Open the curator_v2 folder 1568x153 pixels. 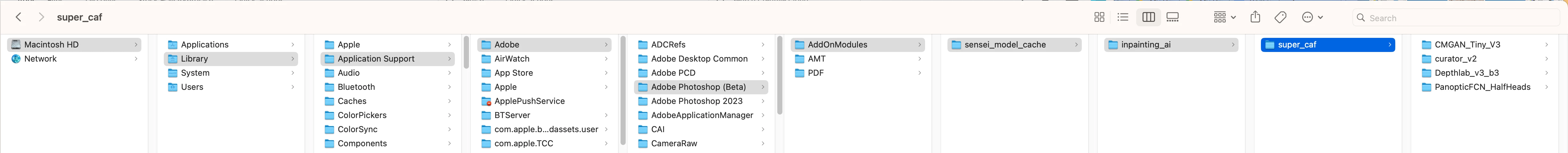coord(1485,58)
